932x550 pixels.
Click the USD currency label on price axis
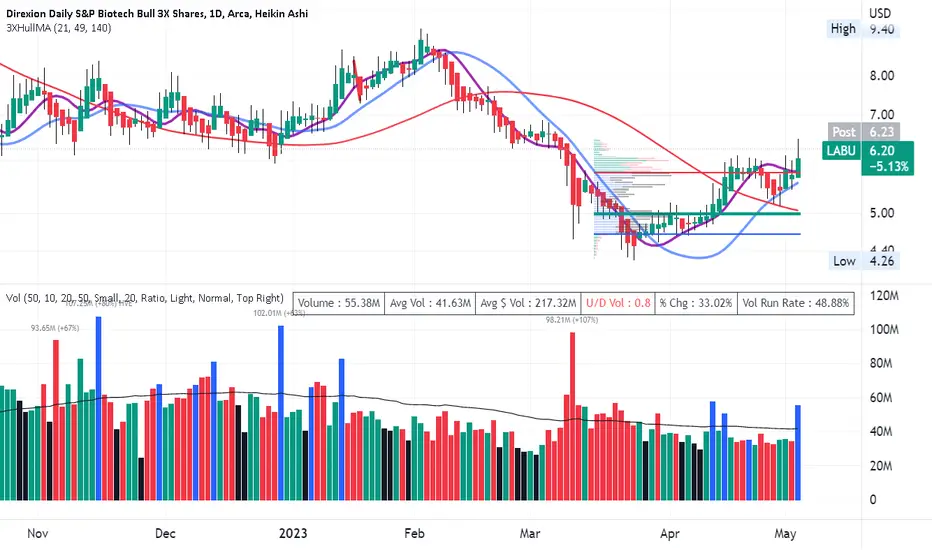(x=880, y=13)
